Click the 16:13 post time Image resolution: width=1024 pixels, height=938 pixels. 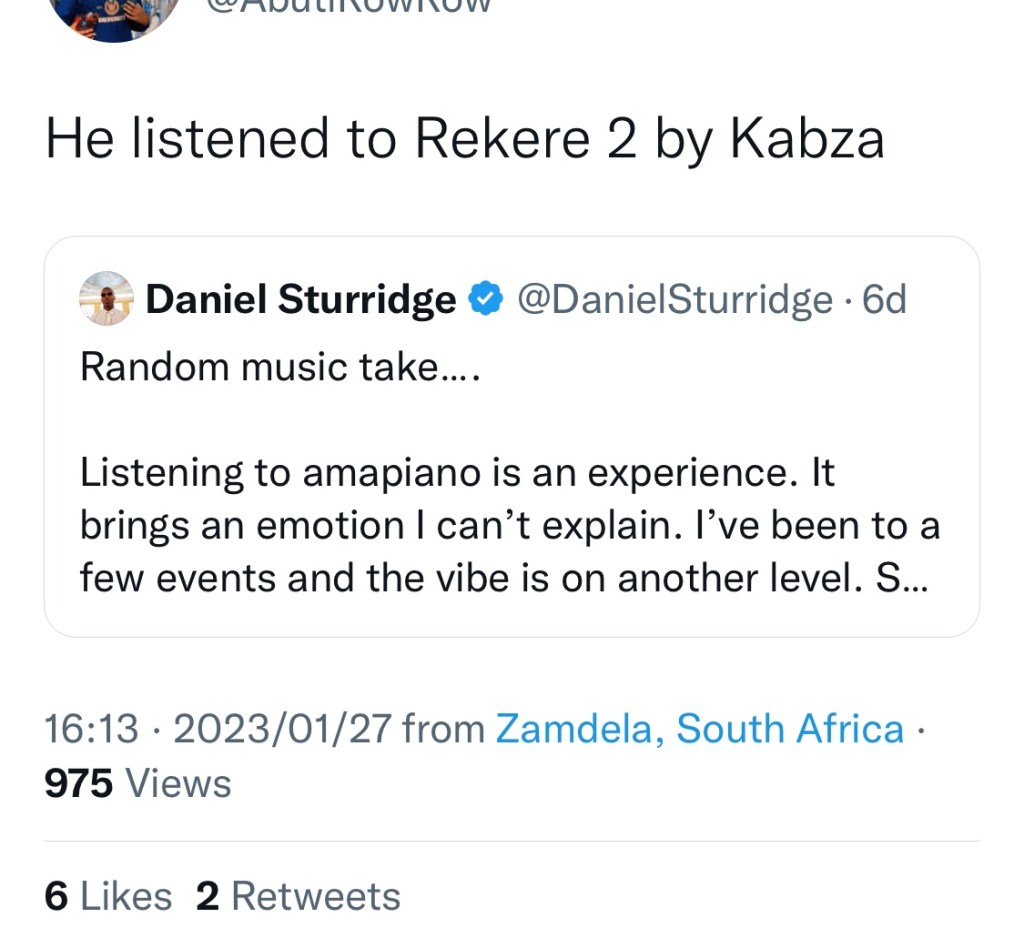point(92,729)
